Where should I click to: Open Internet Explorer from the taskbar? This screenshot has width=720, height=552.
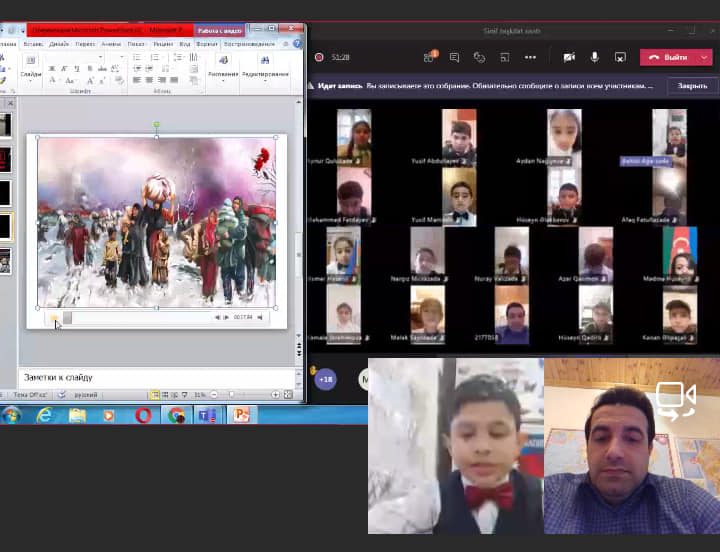coord(44,415)
